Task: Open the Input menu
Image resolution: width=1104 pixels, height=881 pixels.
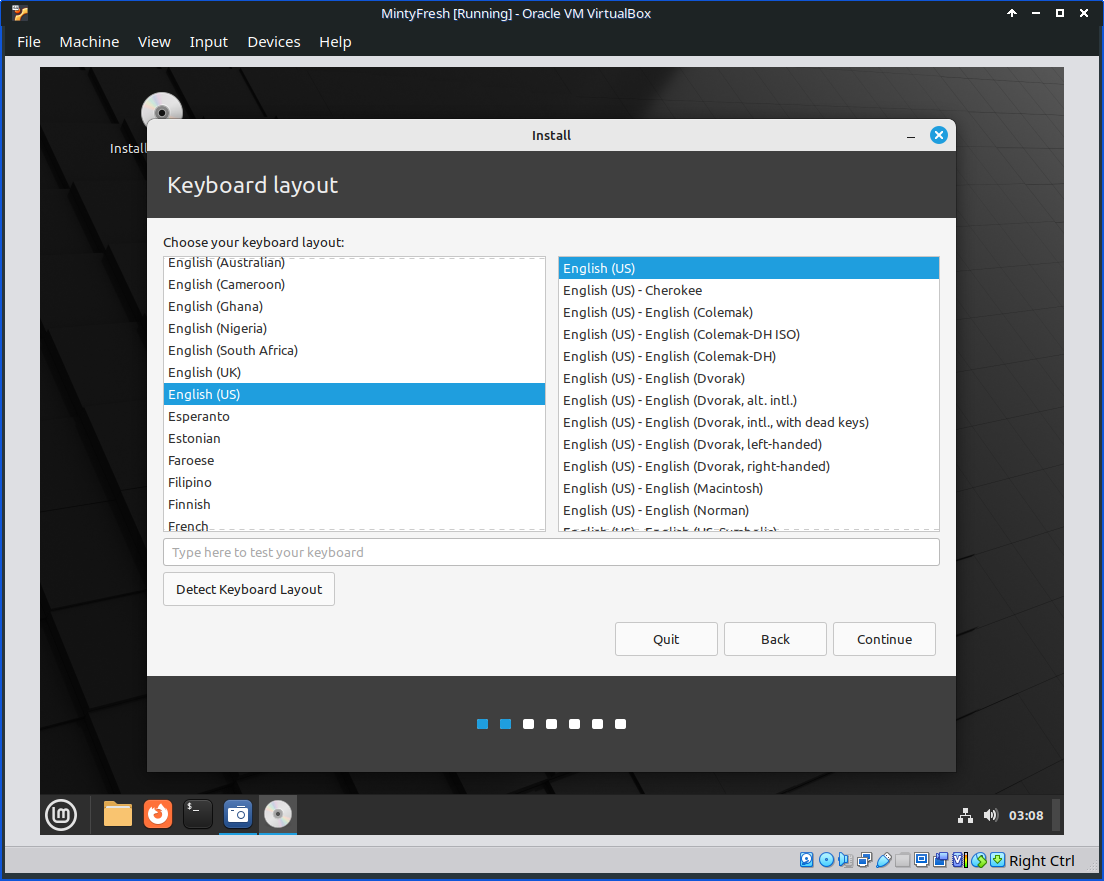Action: 208,42
